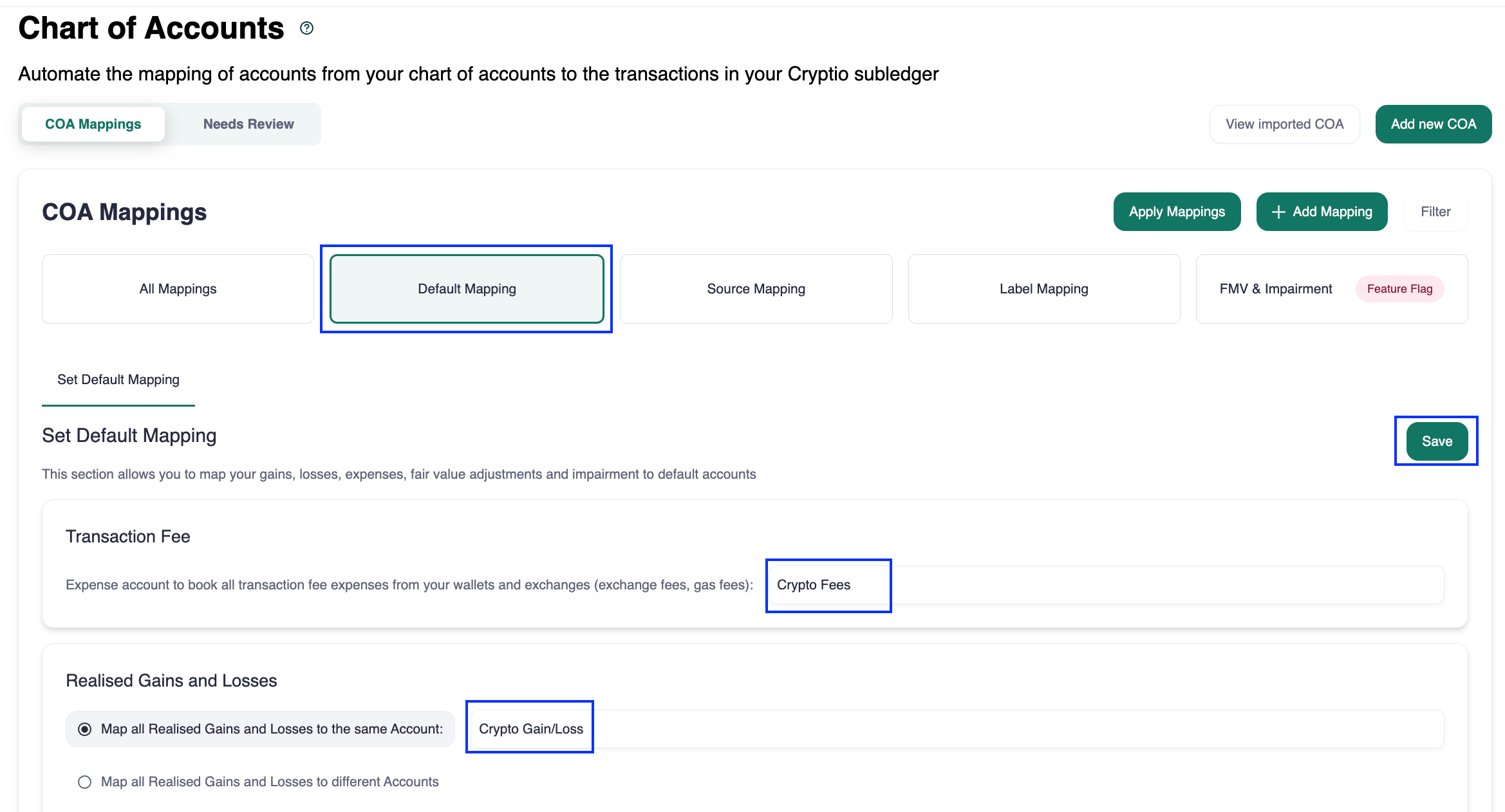Switch to the COA Mappings tab
The image size is (1505, 812).
(93, 124)
